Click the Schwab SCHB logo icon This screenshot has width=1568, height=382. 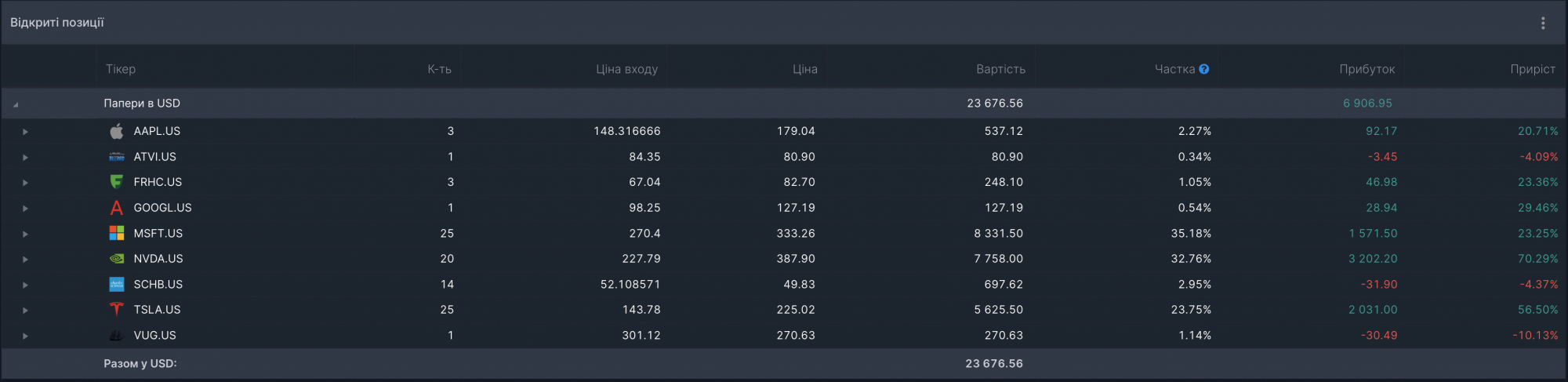117,284
